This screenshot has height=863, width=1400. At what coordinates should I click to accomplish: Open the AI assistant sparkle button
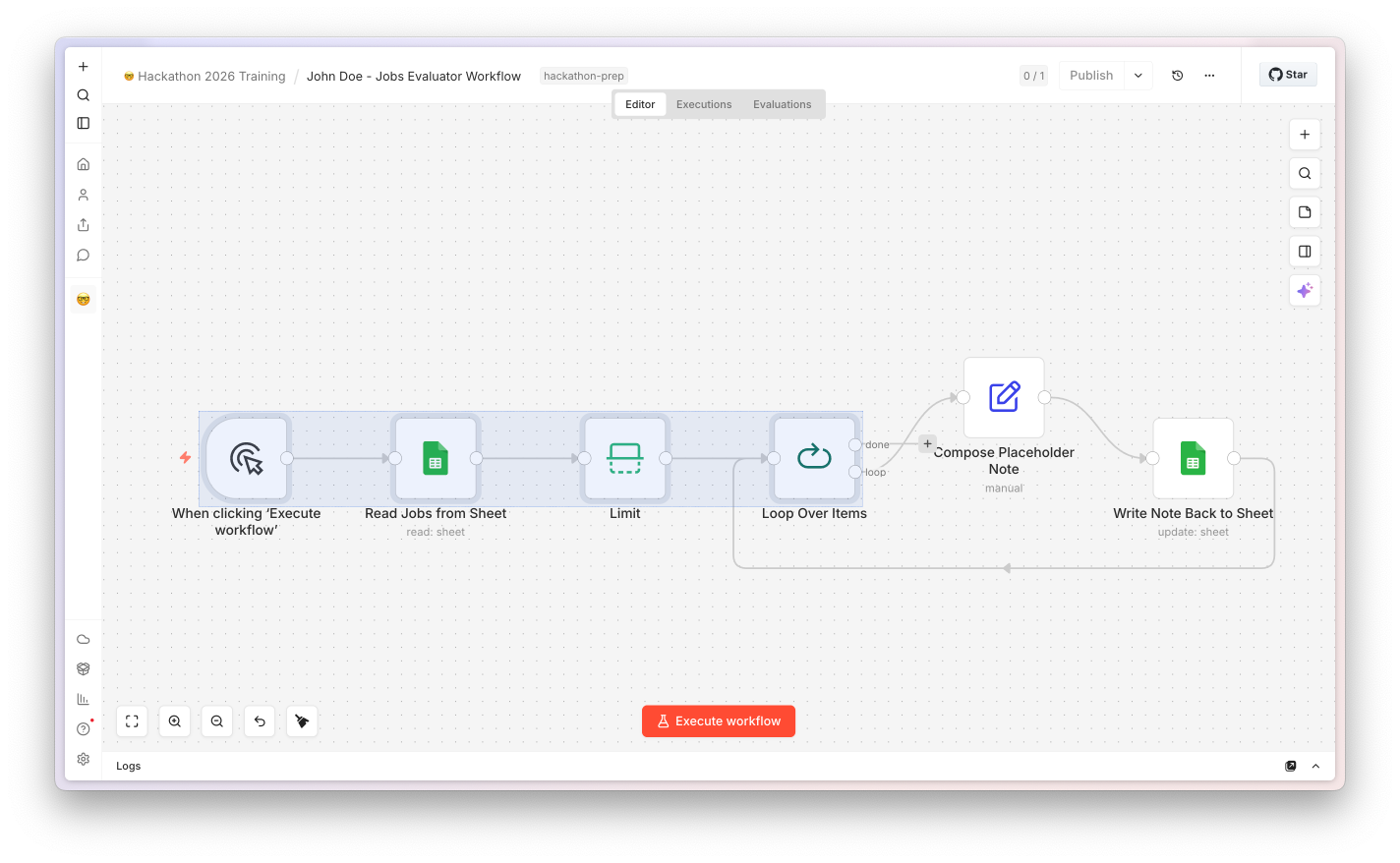point(1305,291)
